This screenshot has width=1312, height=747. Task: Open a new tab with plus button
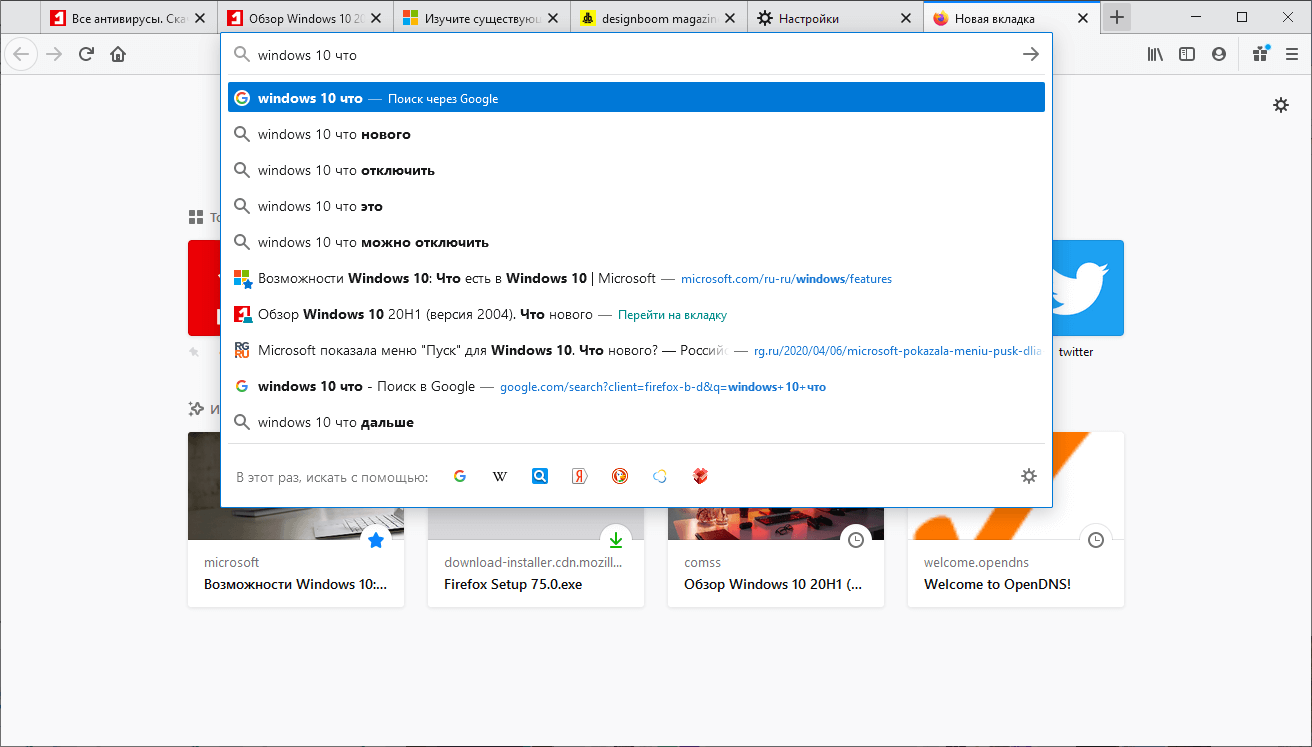pyautogui.click(x=1116, y=17)
